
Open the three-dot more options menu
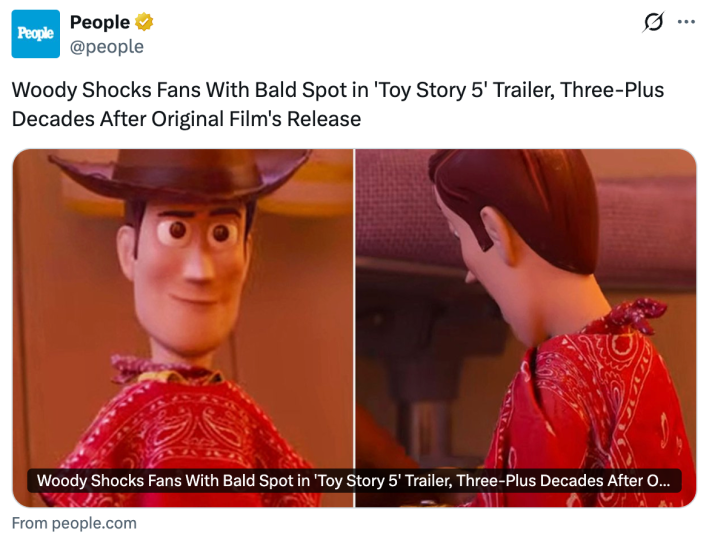coord(686,22)
